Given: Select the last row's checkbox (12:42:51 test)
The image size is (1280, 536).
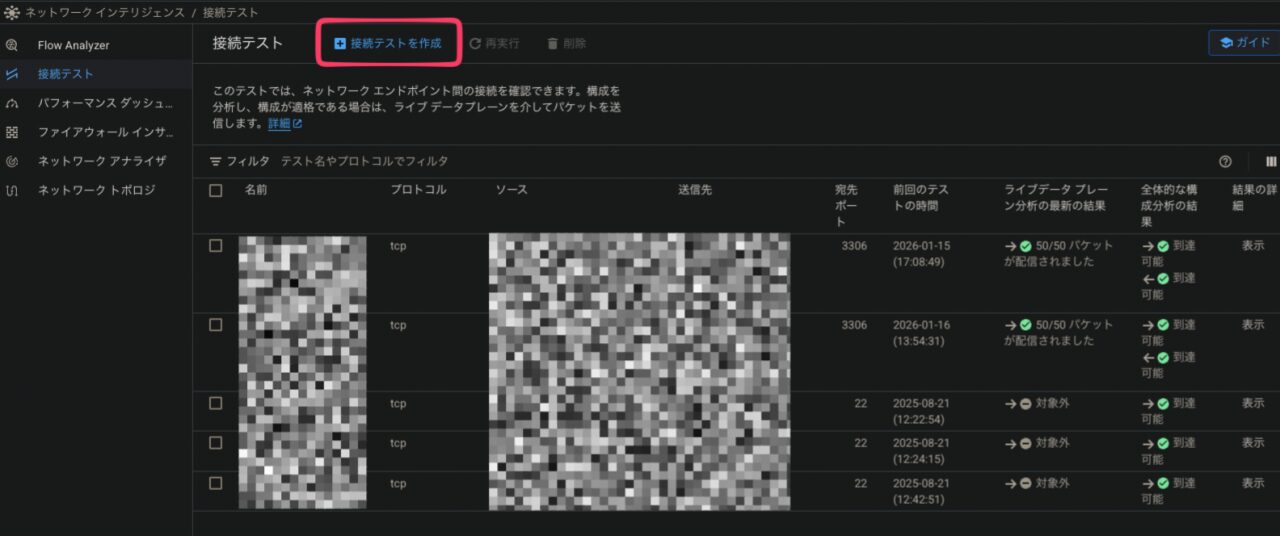Looking at the screenshot, I should tap(216, 483).
